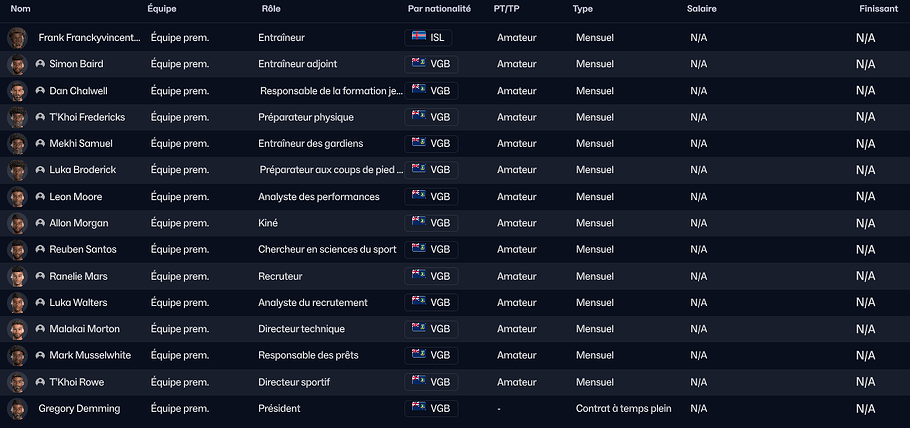Click the Finissant column header
Image resolution: width=910 pixels, height=428 pixels.
[x=878, y=9]
